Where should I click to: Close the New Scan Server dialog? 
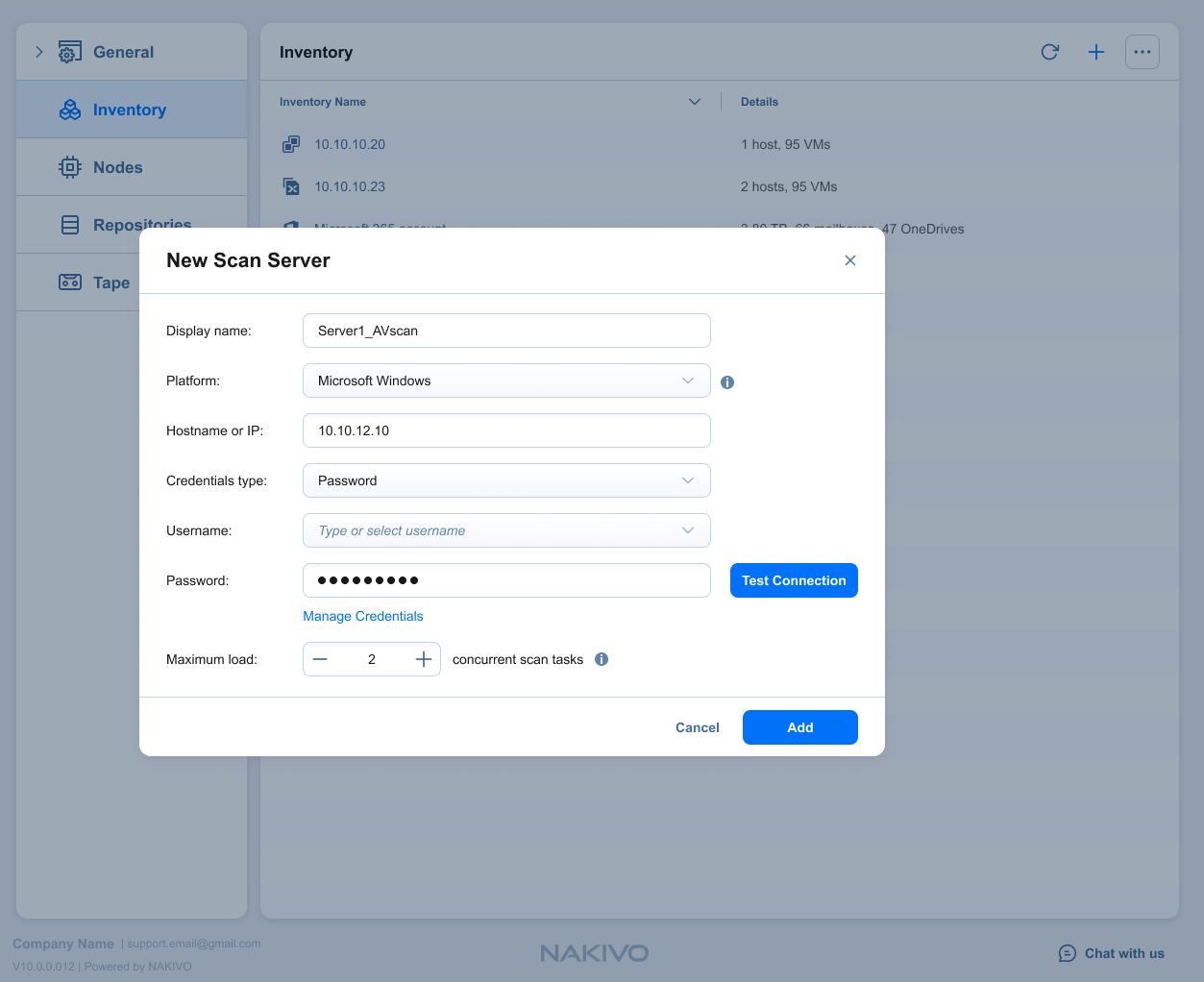[849, 260]
